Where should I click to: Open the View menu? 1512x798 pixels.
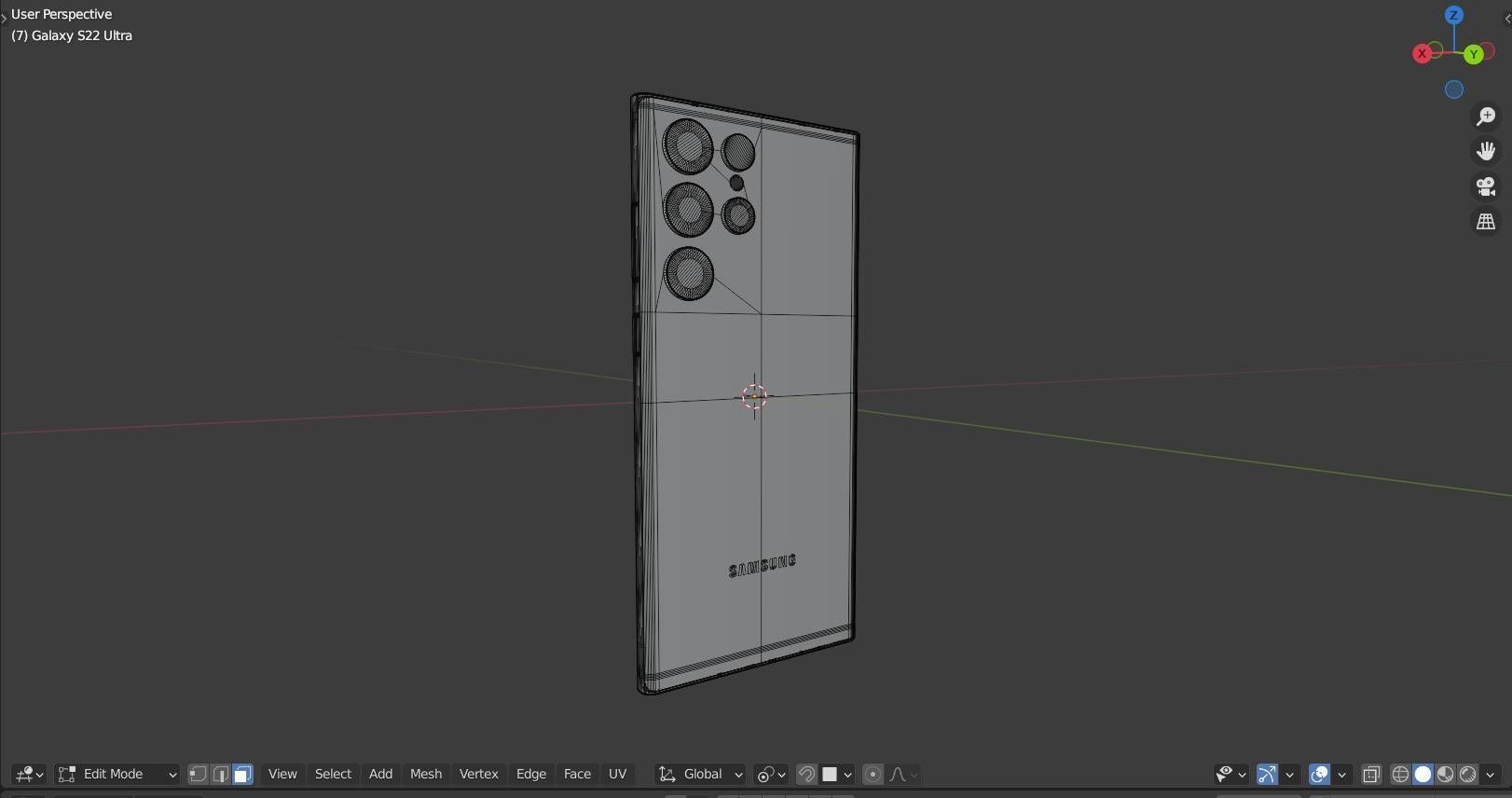click(x=282, y=774)
